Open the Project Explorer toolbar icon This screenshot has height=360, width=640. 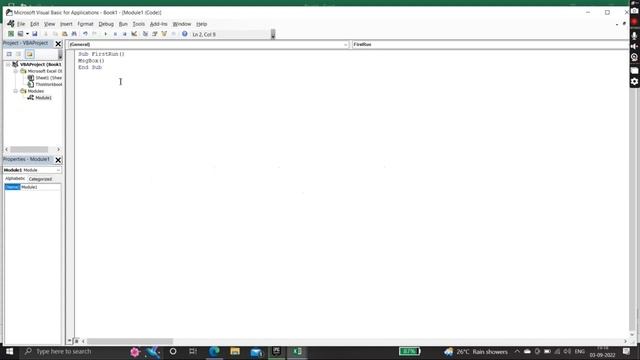[145, 34]
